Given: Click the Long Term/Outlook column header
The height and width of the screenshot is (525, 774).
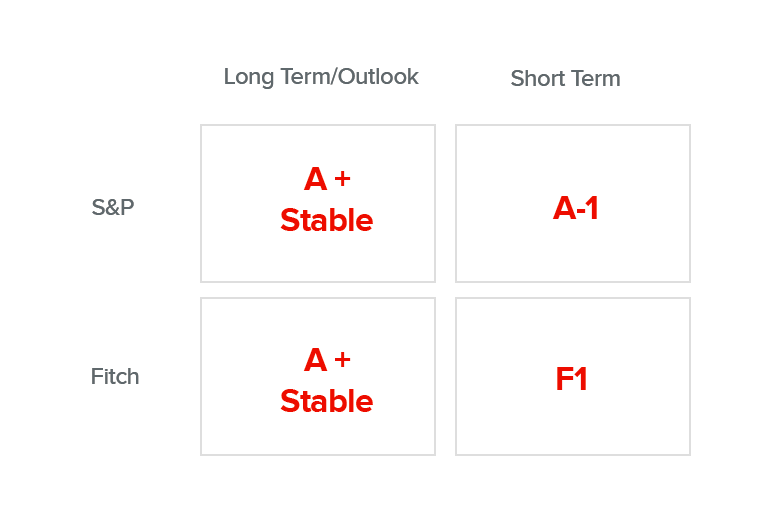Looking at the screenshot, I should click(321, 77).
